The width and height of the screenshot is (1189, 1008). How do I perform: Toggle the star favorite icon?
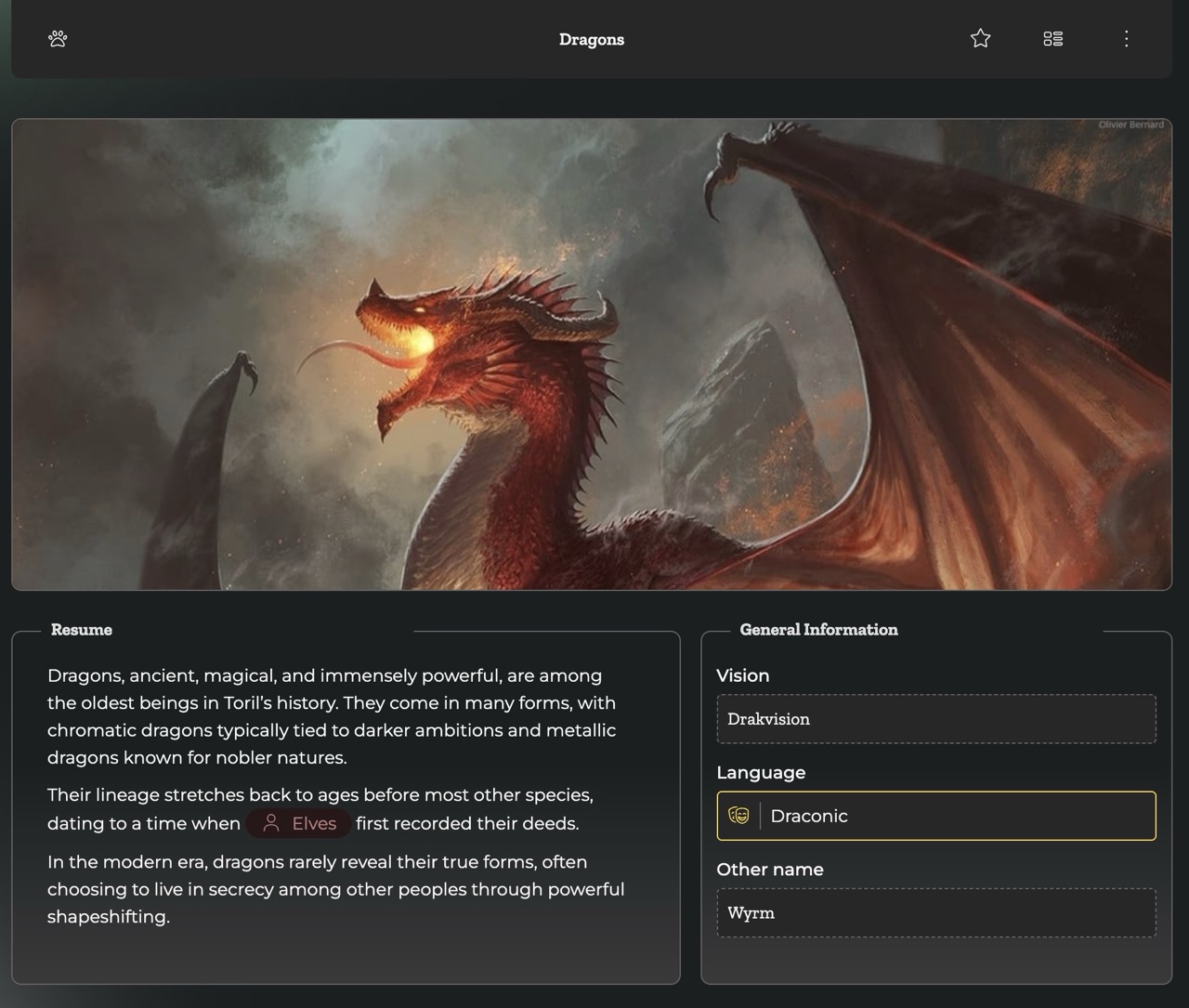[x=980, y=39]
